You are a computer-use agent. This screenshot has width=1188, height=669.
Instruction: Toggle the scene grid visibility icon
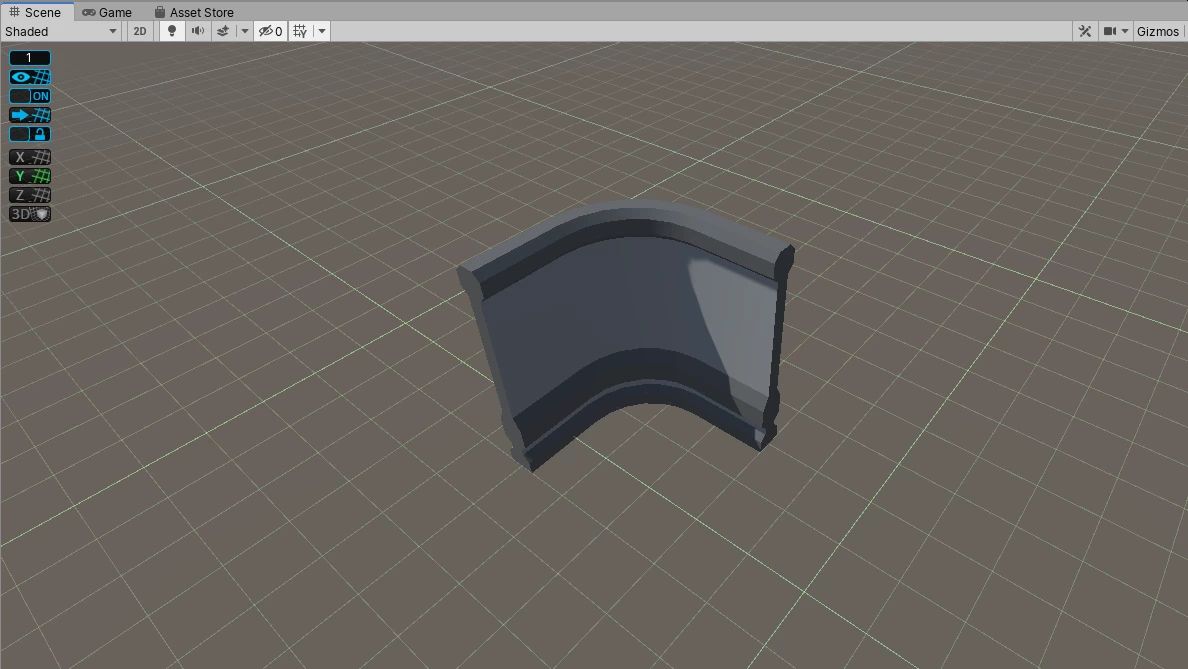click(300, 31)
